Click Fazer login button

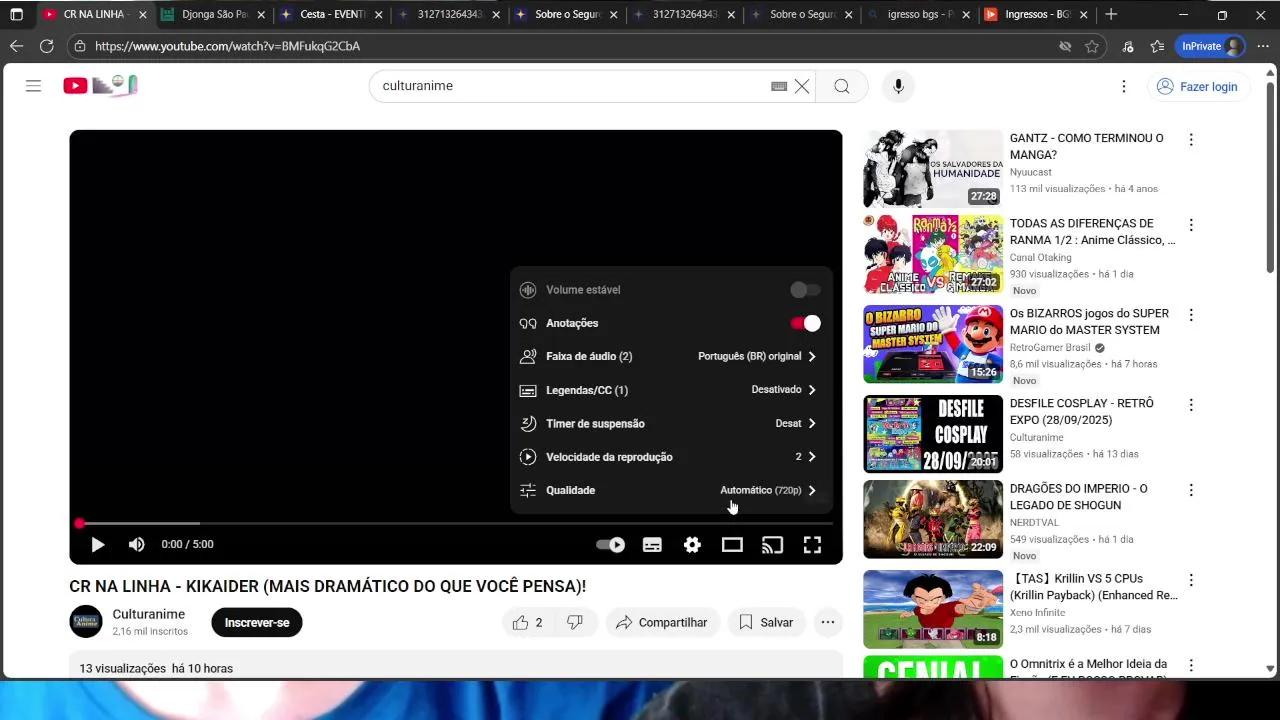(1198, 86)
